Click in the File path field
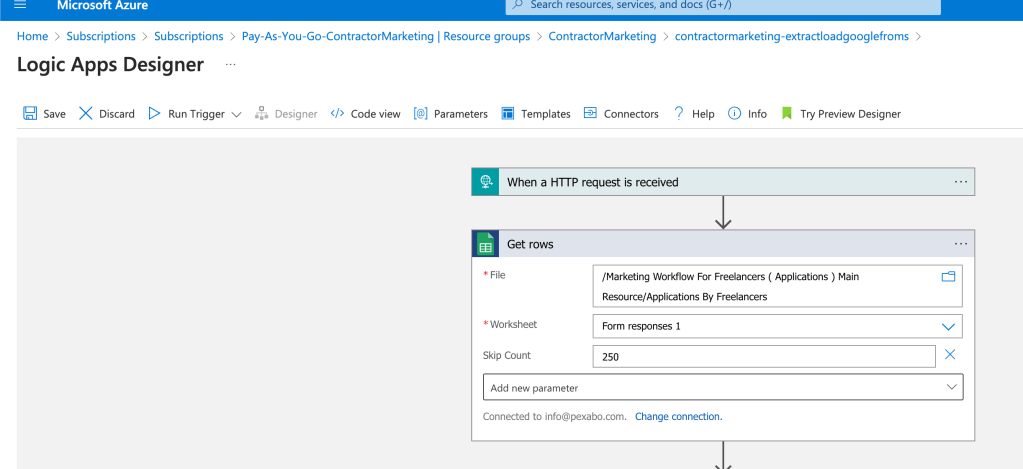 click(778, 286)
